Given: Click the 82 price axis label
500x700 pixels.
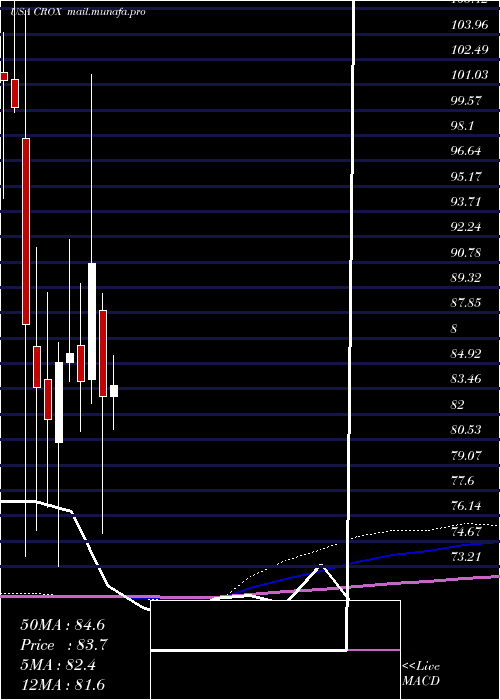Looking at the screenshot, I should click(x=458, y=404).
